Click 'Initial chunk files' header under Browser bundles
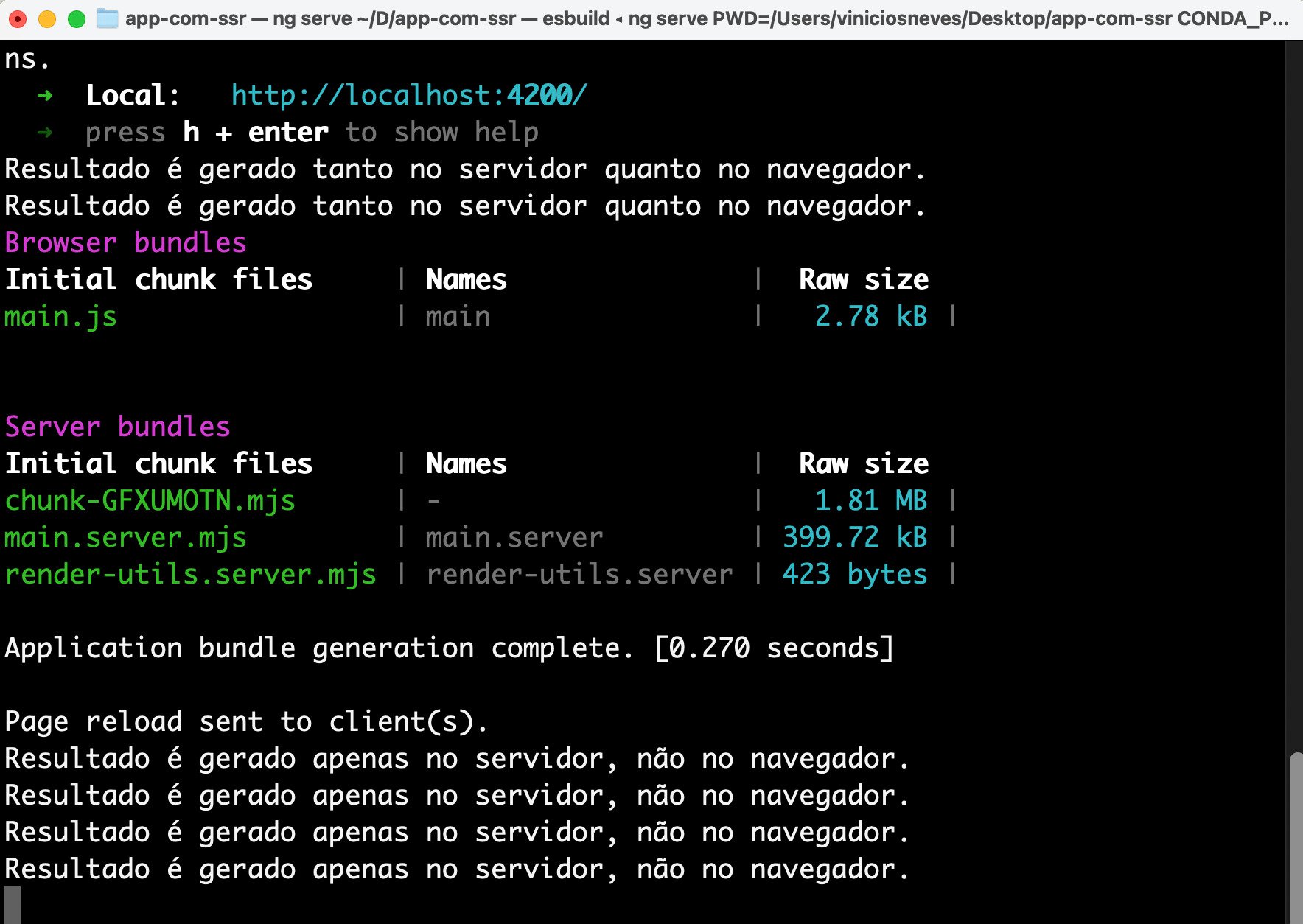Image resolution: width=1303 pixels, height=924 pixels. (158, 279)
